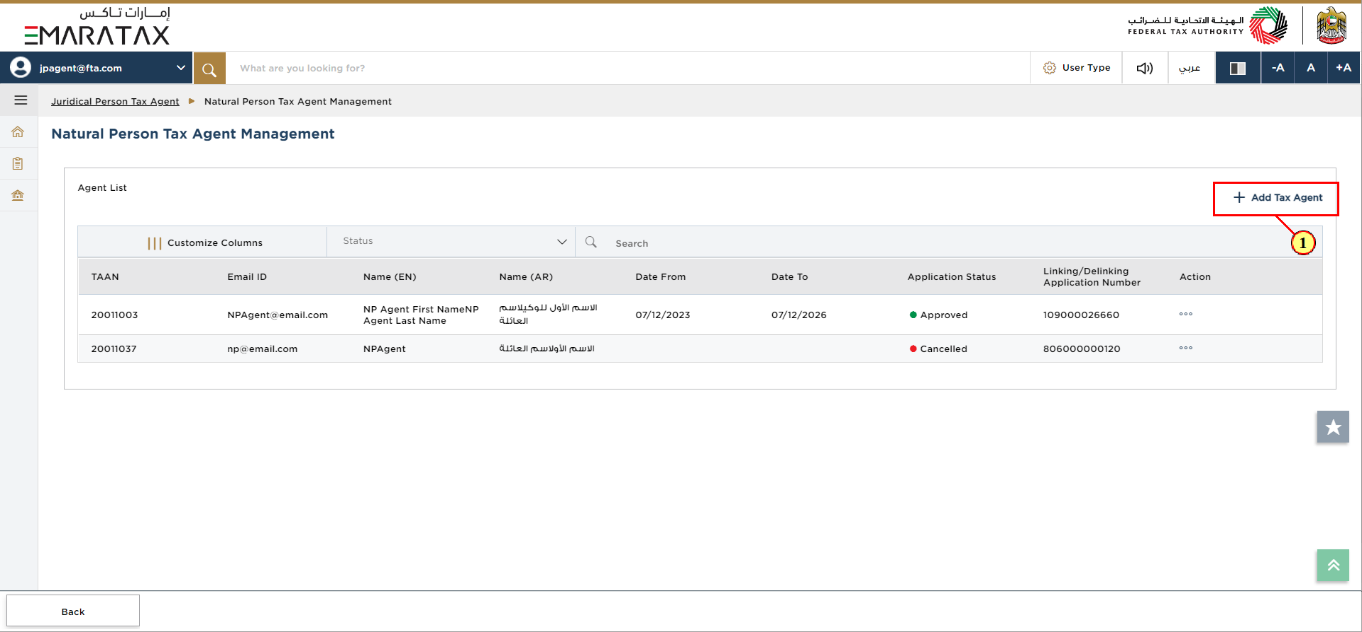
Task: Click Date To 07/12/2026
Action: click(799, 315)
